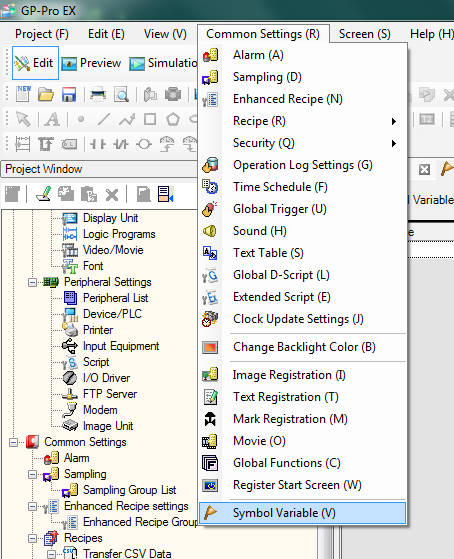The image size is (454, 559).
Task: Open Alarm from Common Settings menu
Action: (302, 55)
